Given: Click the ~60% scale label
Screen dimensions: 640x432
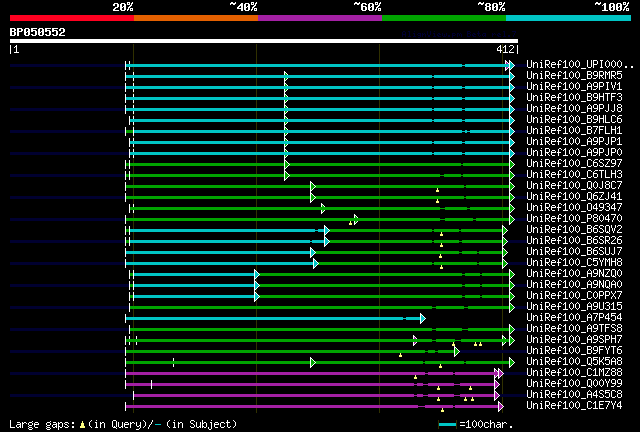Looking at the screenshot, I should (x=367, y=7).
